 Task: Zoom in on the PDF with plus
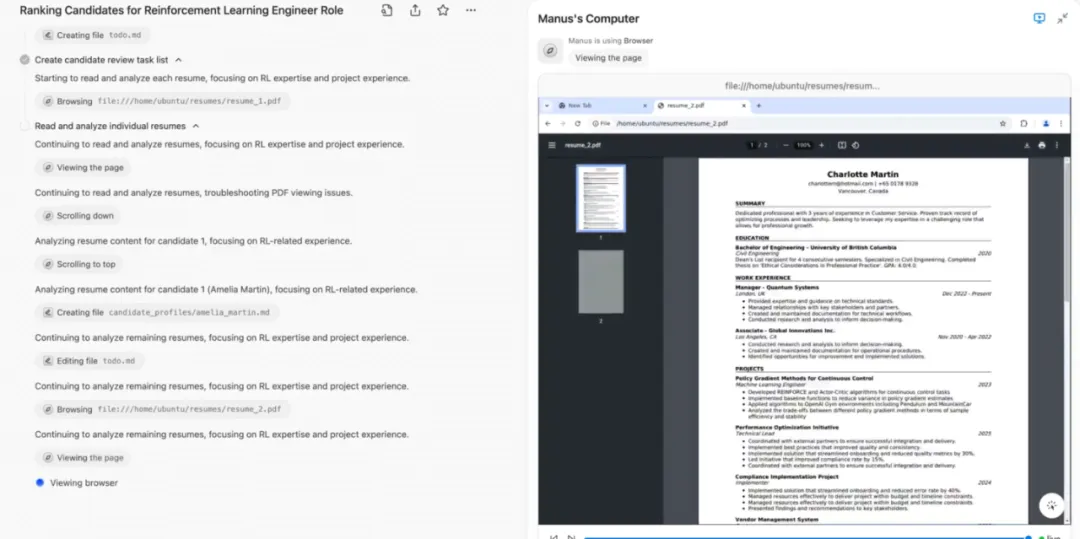[x=821, y=145]
